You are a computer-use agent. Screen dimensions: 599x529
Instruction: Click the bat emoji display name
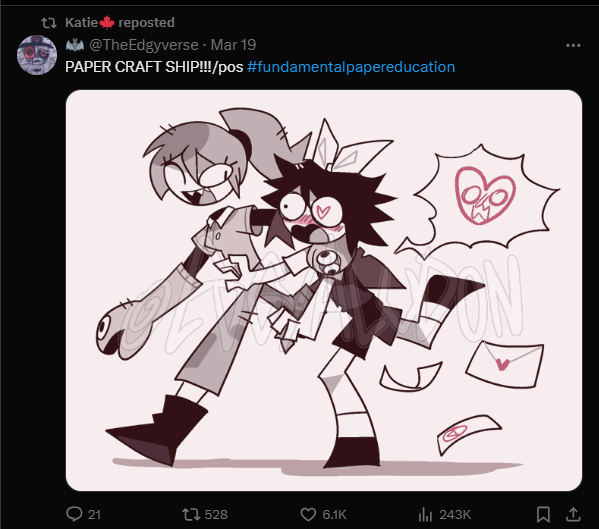(x=75, y=45)
